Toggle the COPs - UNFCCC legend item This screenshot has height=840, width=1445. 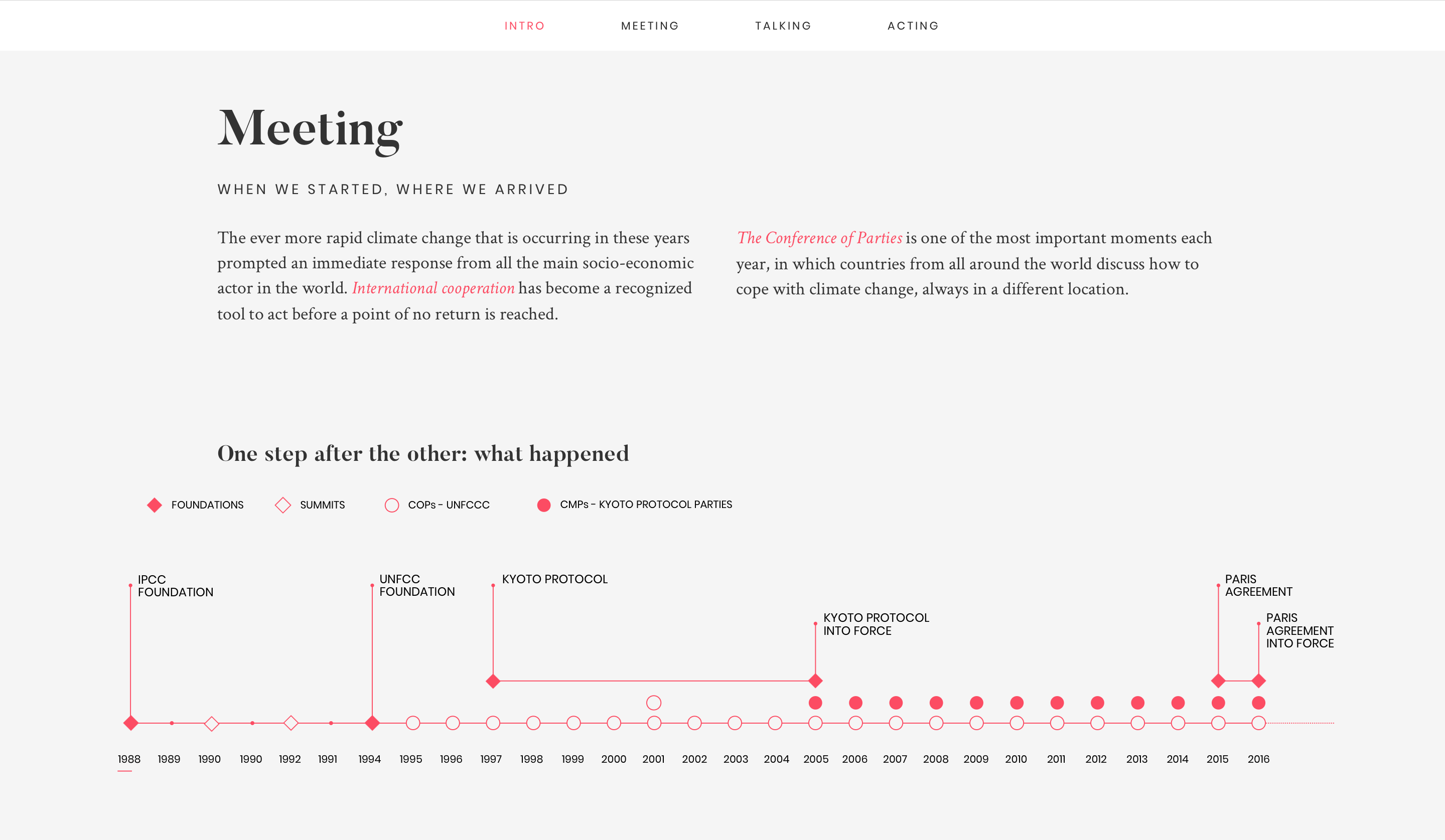click(437, 505)
